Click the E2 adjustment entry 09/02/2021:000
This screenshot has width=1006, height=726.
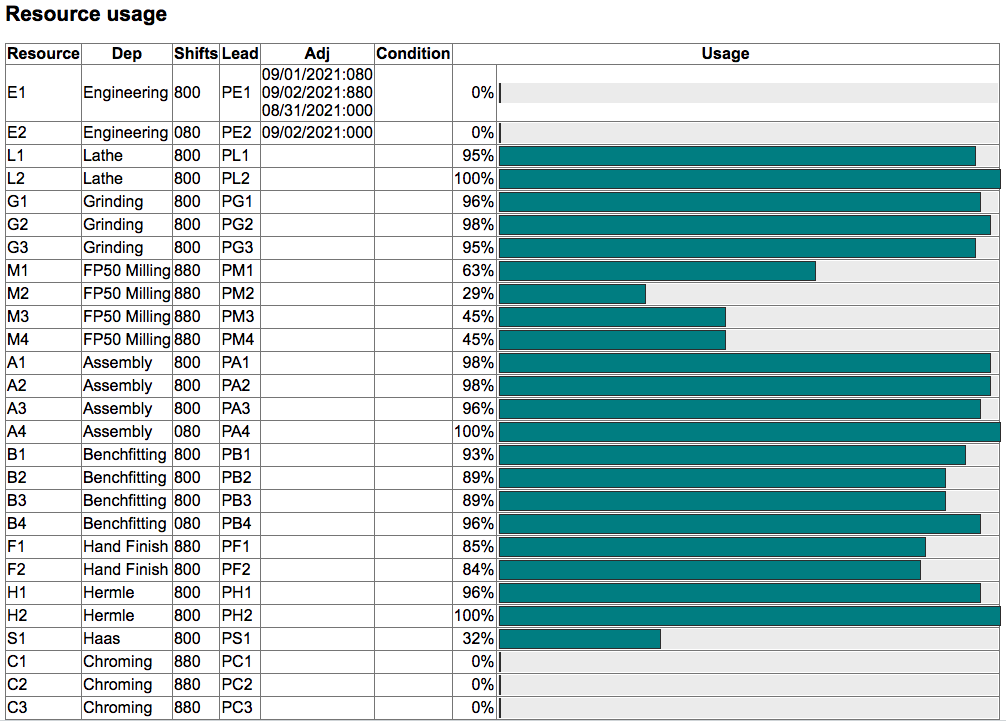tap(317, 133)
